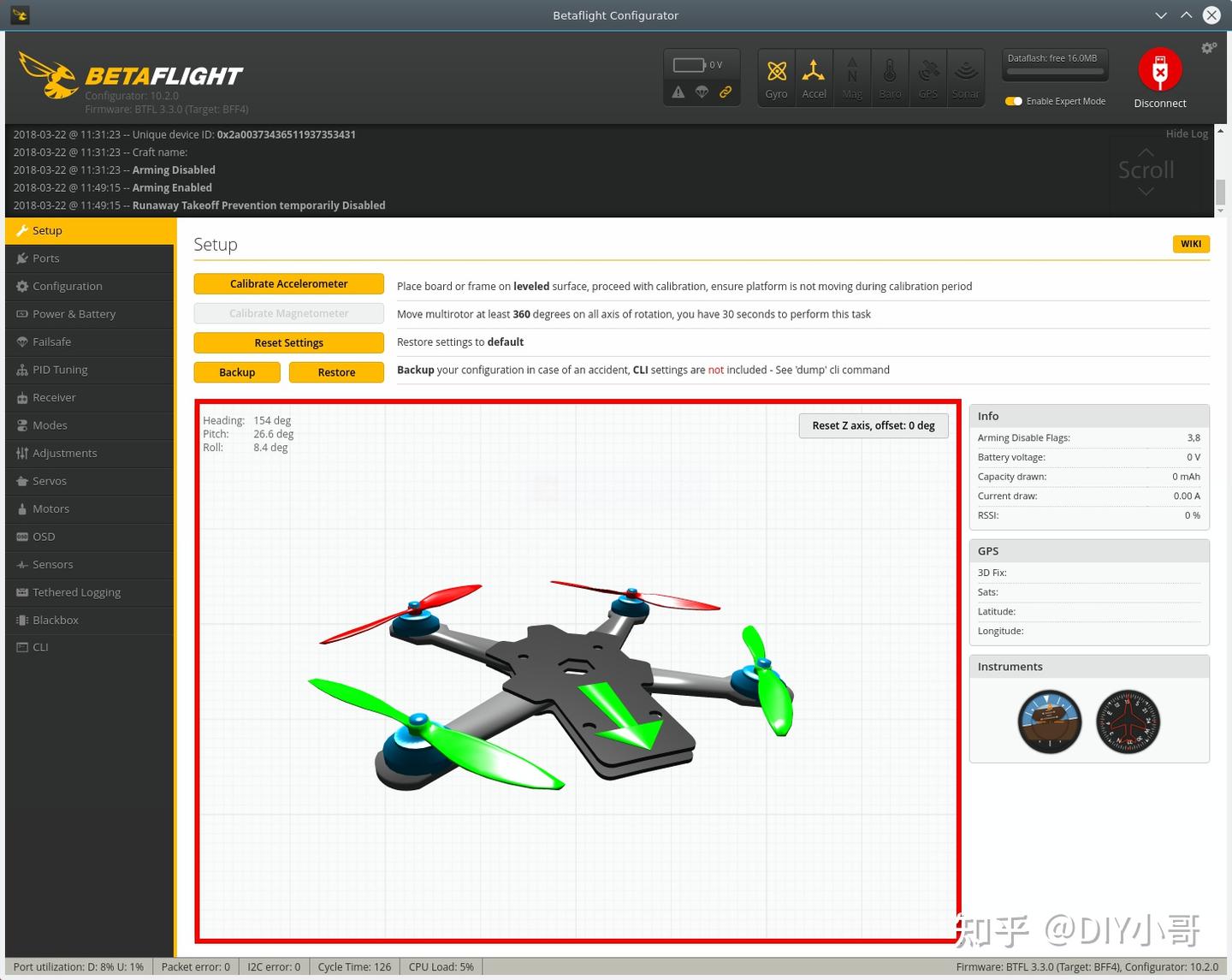
Task: Select the Mag sensor status icon
Action: click(851, 77)
